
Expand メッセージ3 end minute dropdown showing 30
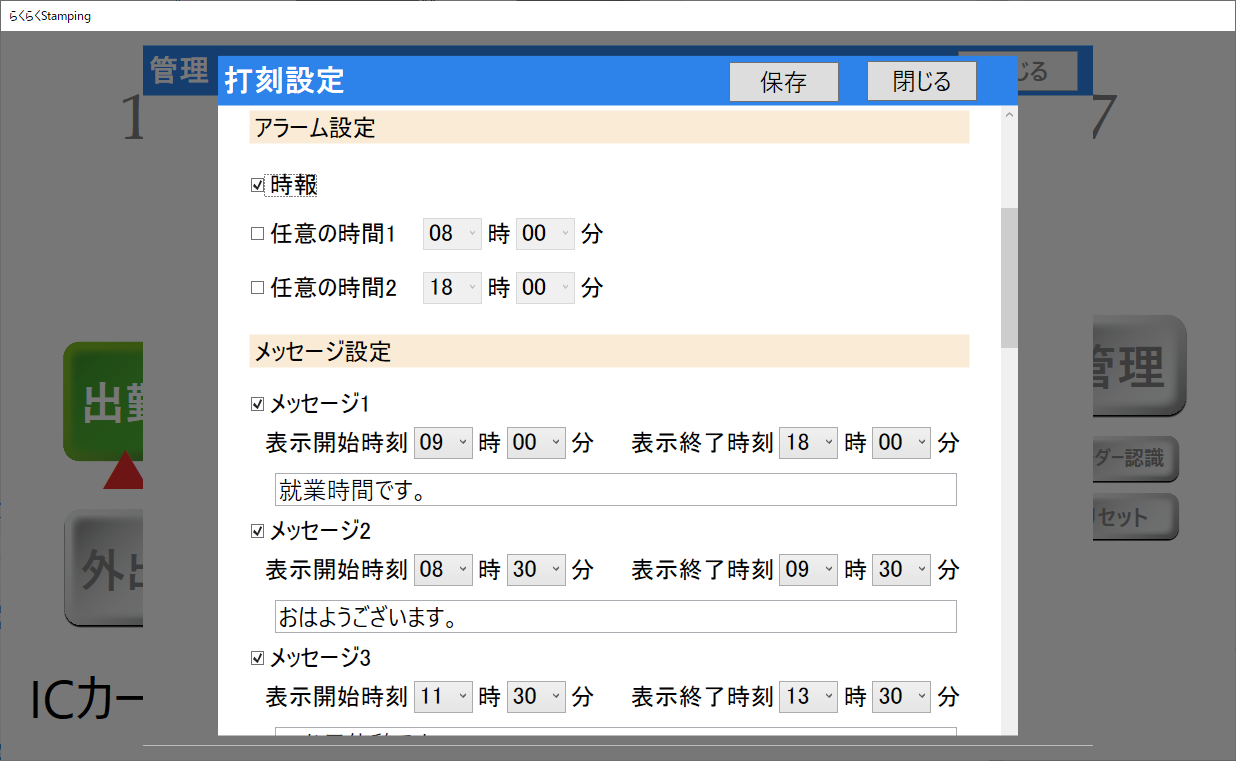tap(901, 696)
